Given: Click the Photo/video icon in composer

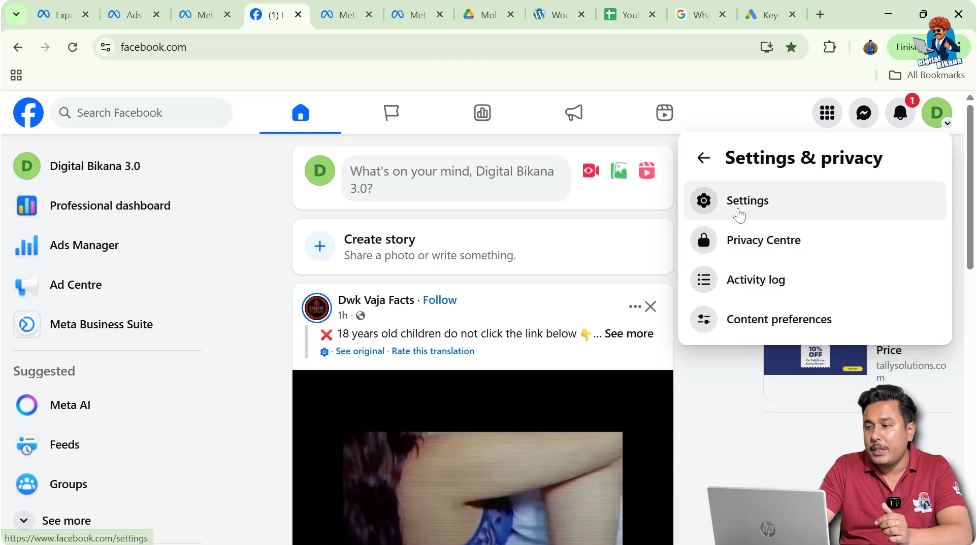Looking at the screenshot, I should pos(619,171).
